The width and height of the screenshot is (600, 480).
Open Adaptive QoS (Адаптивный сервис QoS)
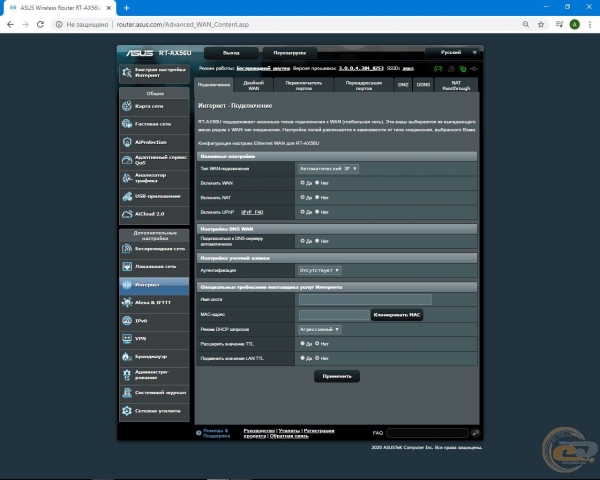click(x=154, y=160)
